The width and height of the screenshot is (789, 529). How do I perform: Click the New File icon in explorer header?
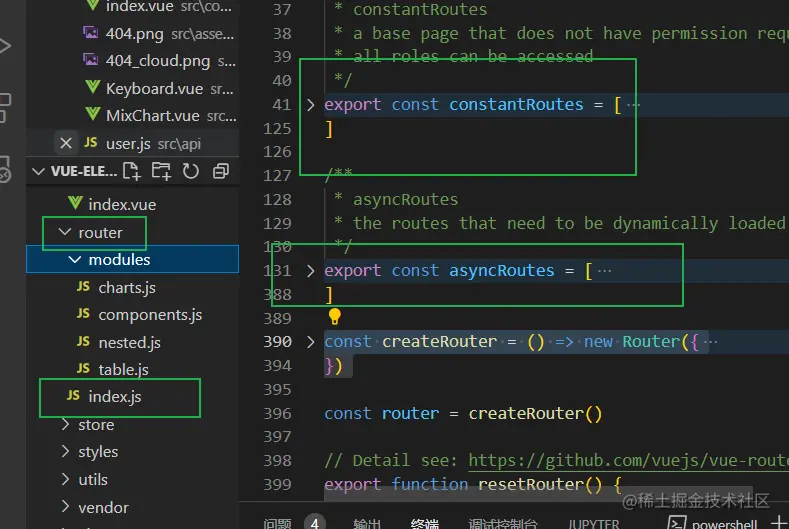tap(131, 171)
